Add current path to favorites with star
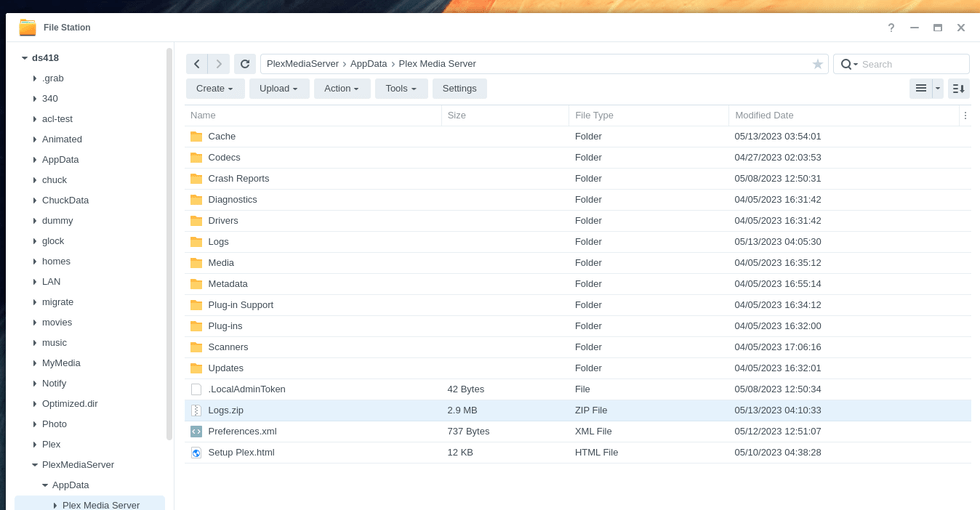980x510 pixels. coord(818,64)
